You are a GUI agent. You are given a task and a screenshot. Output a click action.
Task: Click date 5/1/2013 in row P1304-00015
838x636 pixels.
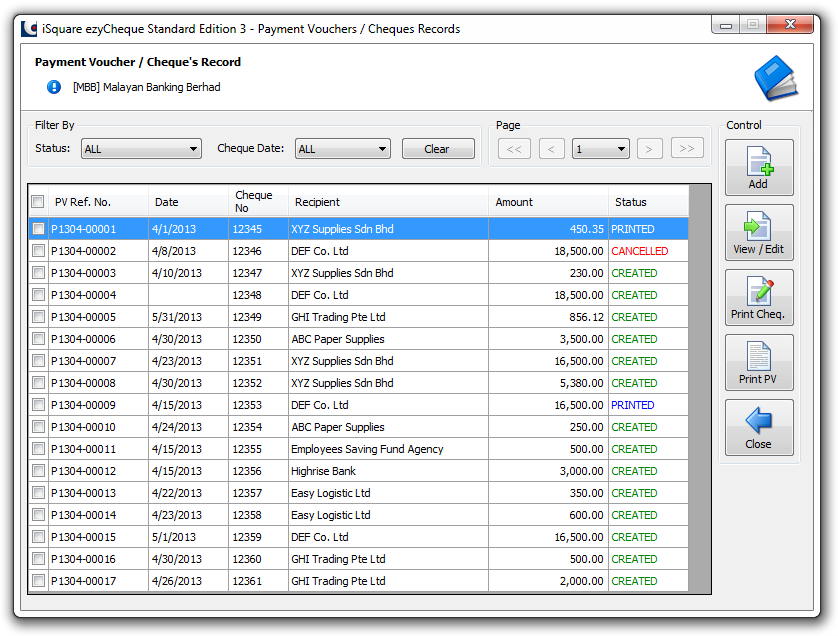tap(188, 537)
